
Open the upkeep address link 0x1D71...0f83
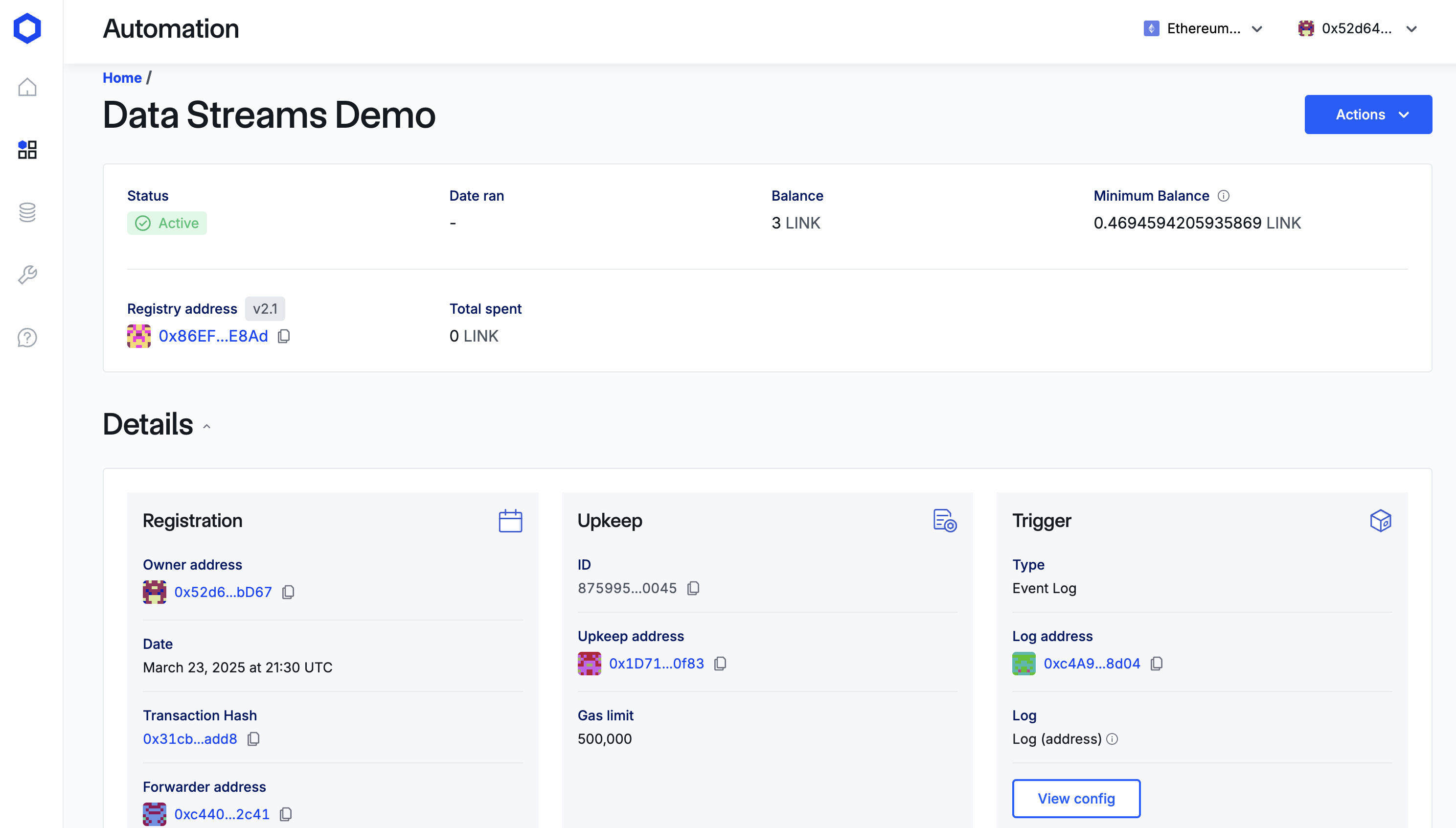pyautogui.click(x=656, y=664)
